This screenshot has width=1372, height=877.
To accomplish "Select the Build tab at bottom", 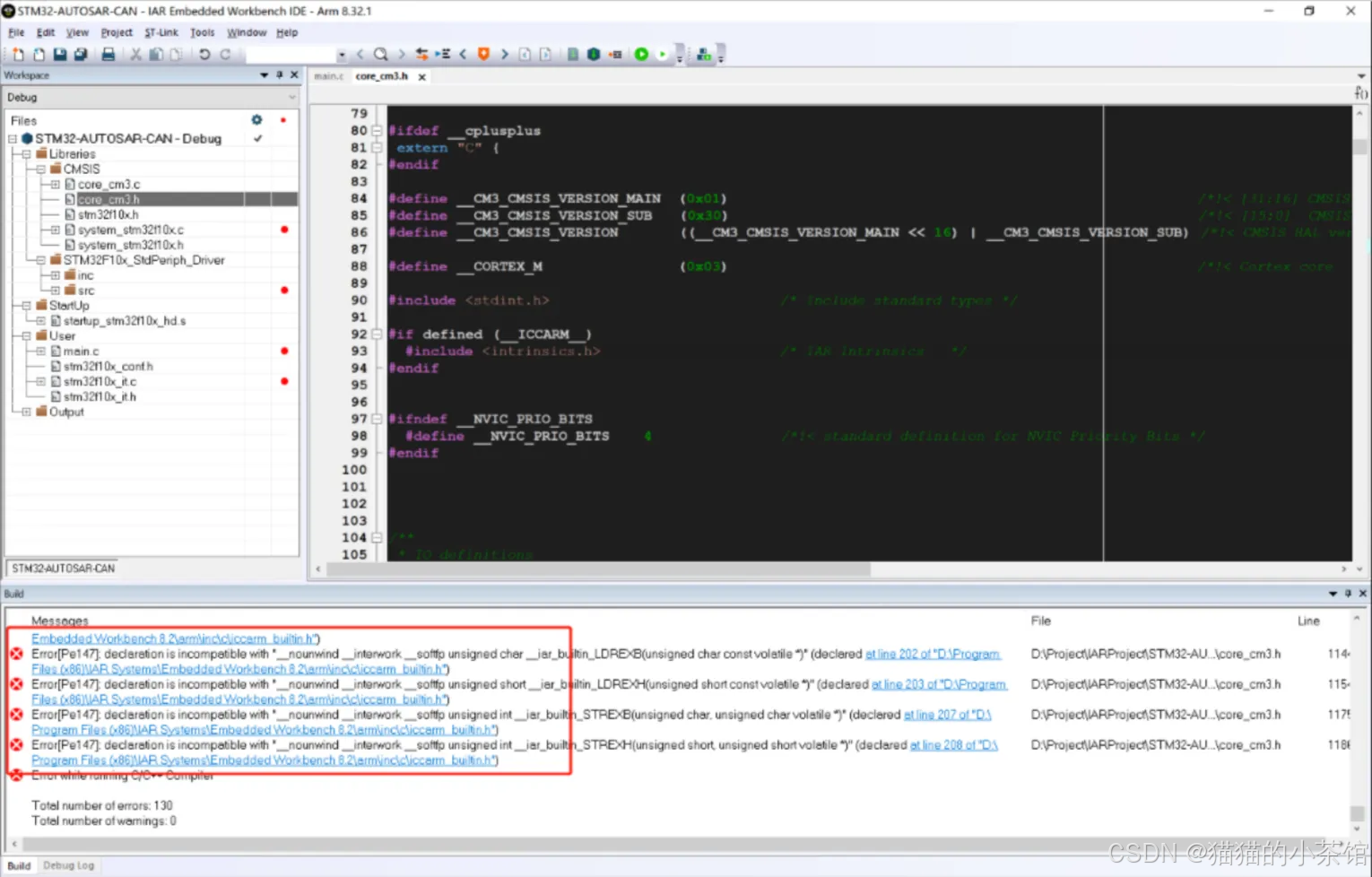I will click(19, 865).
